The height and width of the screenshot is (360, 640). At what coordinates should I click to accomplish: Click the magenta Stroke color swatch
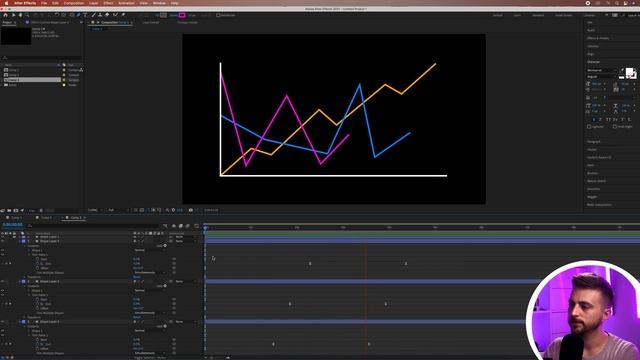click(x=182, y=15)
